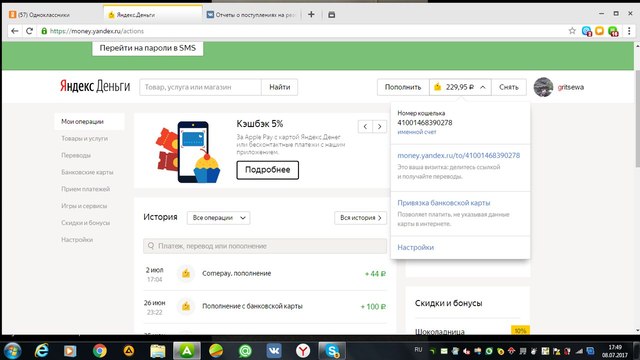Open Настройки in the left sidebar

(77, 240)
